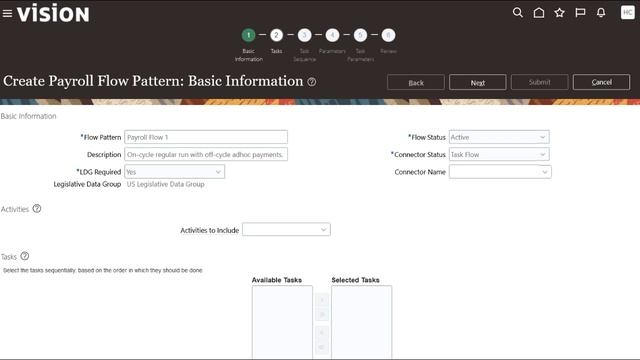Click the Submit button
Screen dimensions: 640x360
tap(540, 82)
